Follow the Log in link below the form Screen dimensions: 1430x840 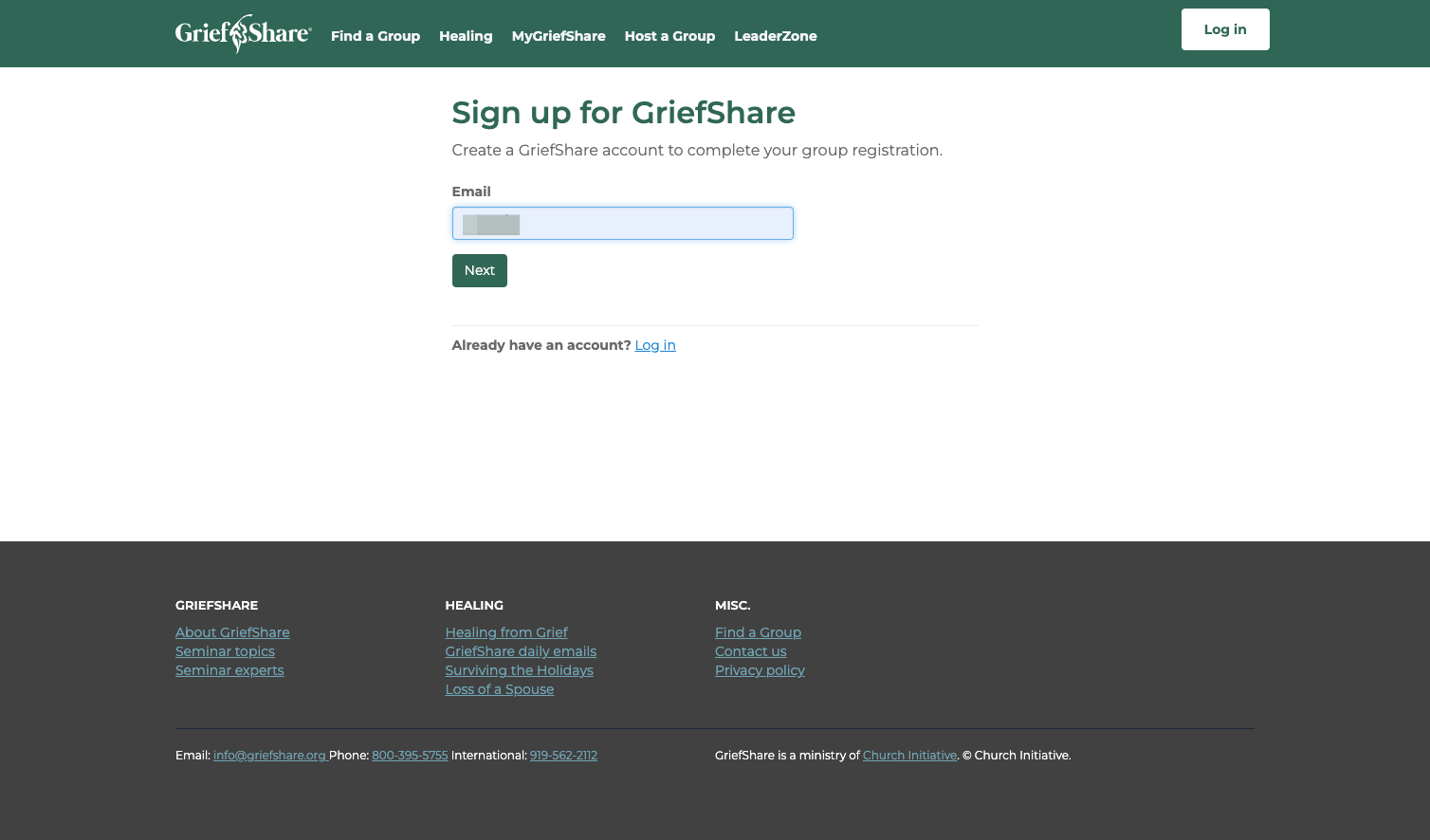(655, 345)
